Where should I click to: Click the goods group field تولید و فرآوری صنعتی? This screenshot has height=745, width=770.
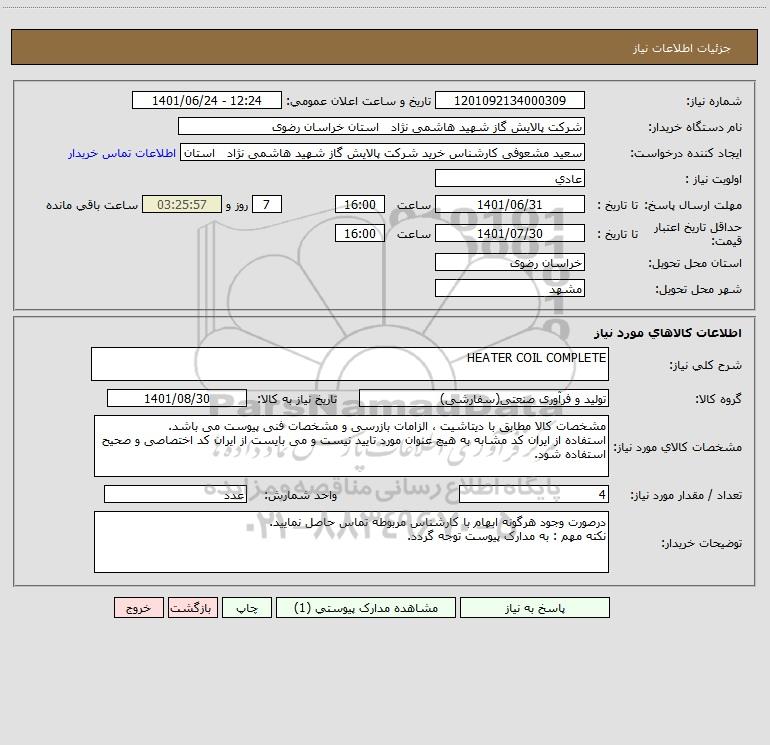click(x=484, y=398)
